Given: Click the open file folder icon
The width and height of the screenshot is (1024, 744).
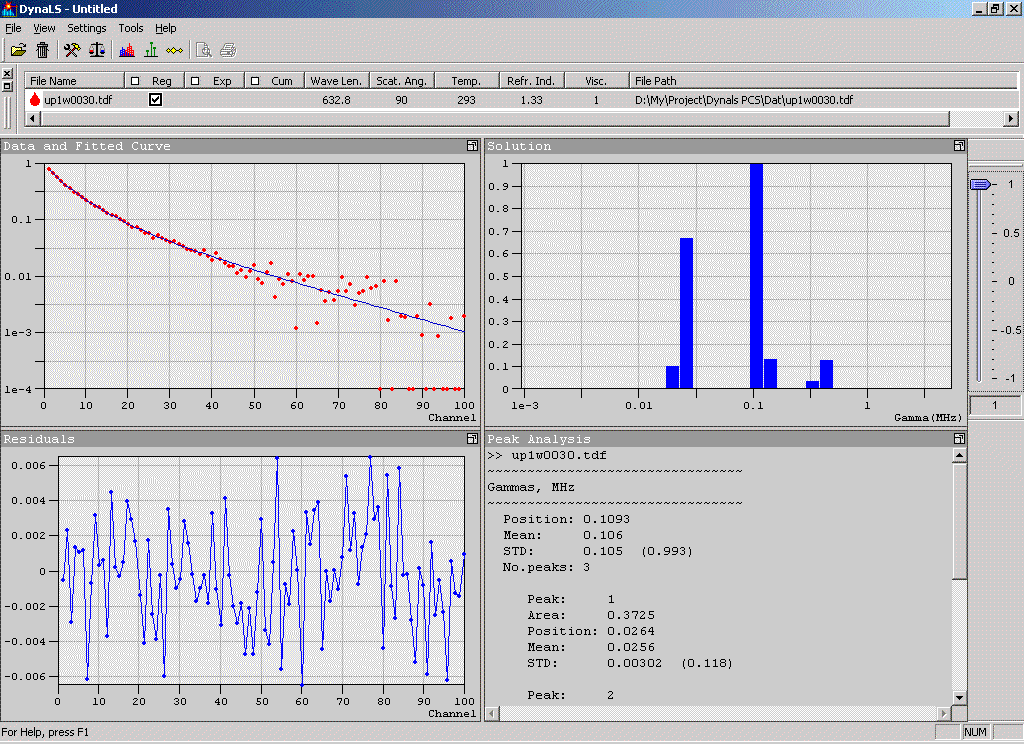Looking at the screenshot, I should click(x=18, y=50).
